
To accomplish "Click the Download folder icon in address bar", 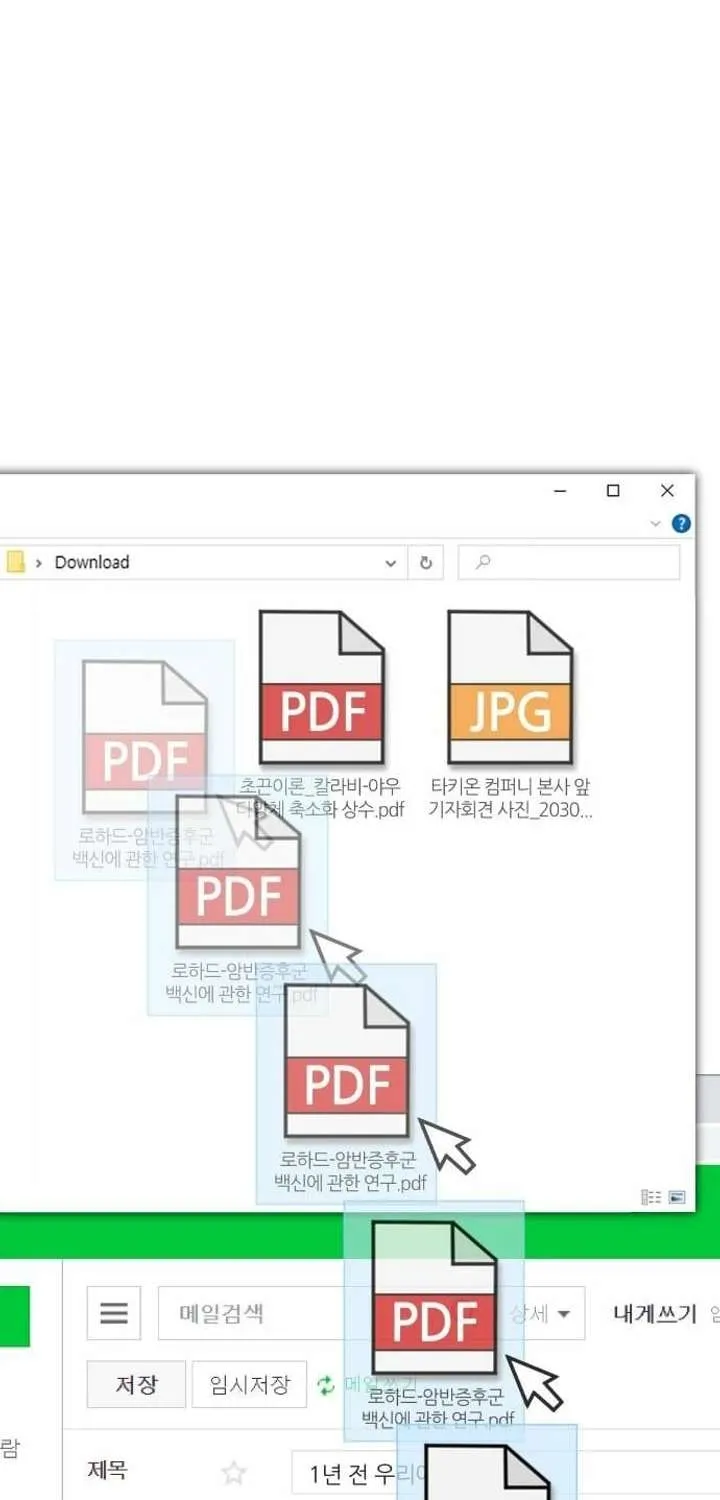I will 15,562.
